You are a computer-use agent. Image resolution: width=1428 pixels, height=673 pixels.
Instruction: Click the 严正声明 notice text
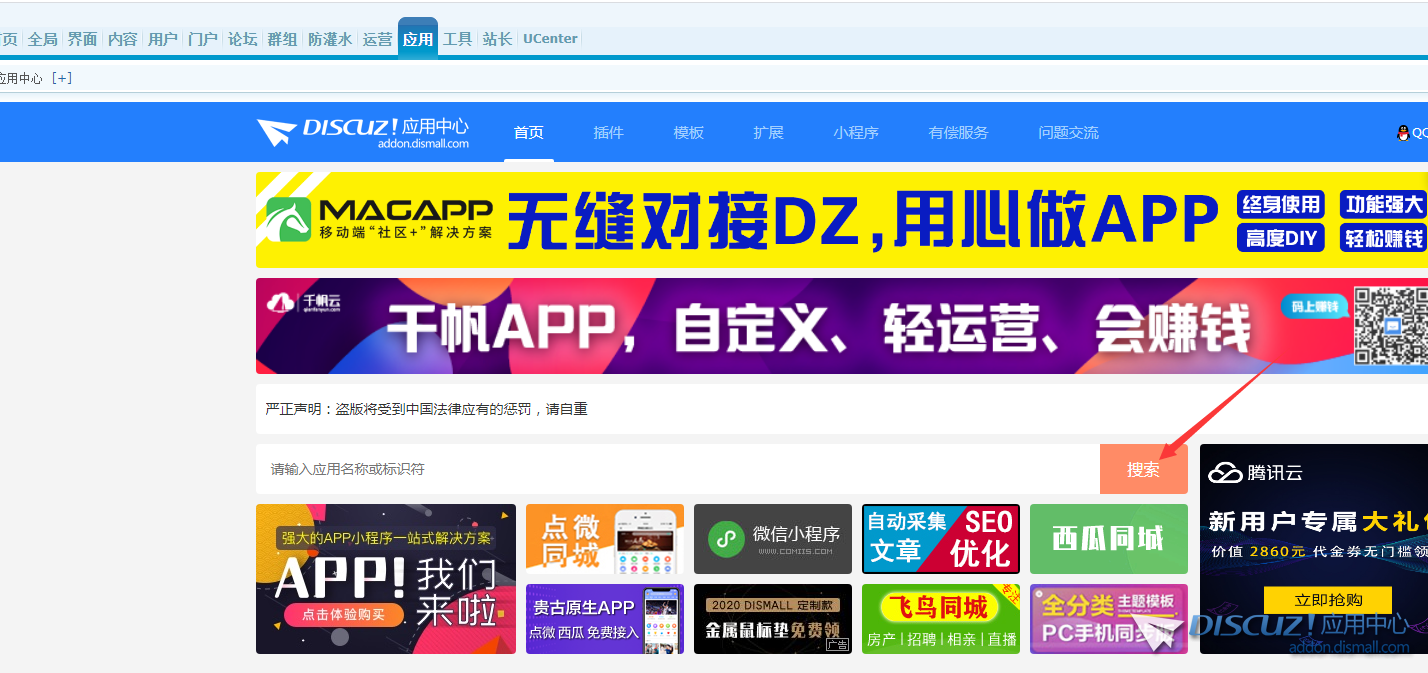pos(427,409)
